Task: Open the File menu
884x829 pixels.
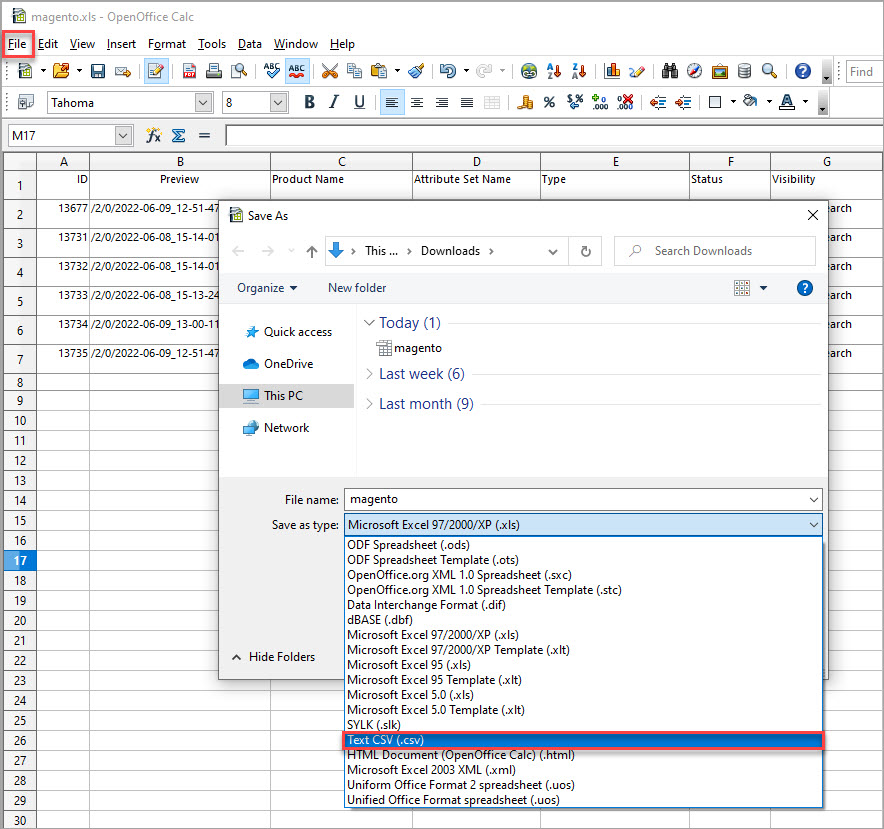Action: pyautogui.click(x=17, y=44)
